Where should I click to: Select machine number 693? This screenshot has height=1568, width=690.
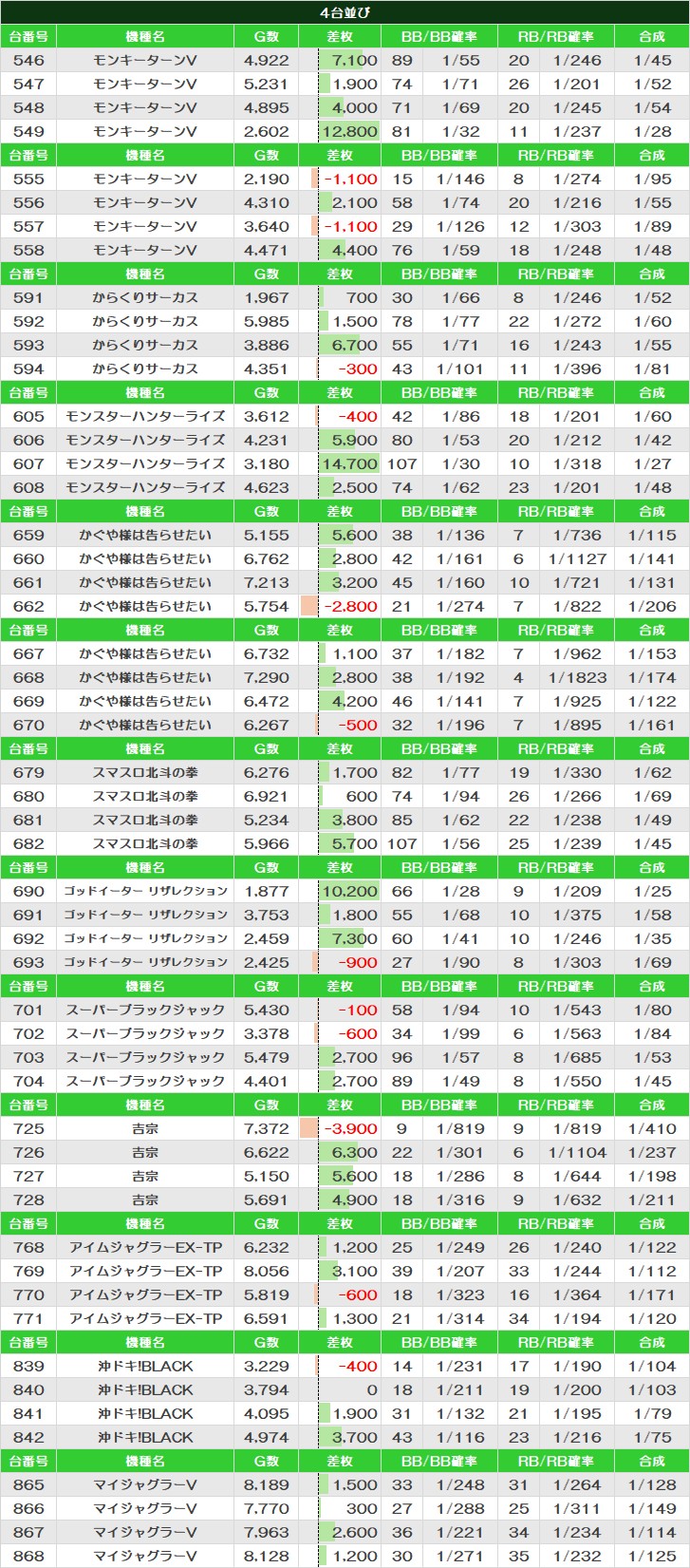[x=28, y=962]
